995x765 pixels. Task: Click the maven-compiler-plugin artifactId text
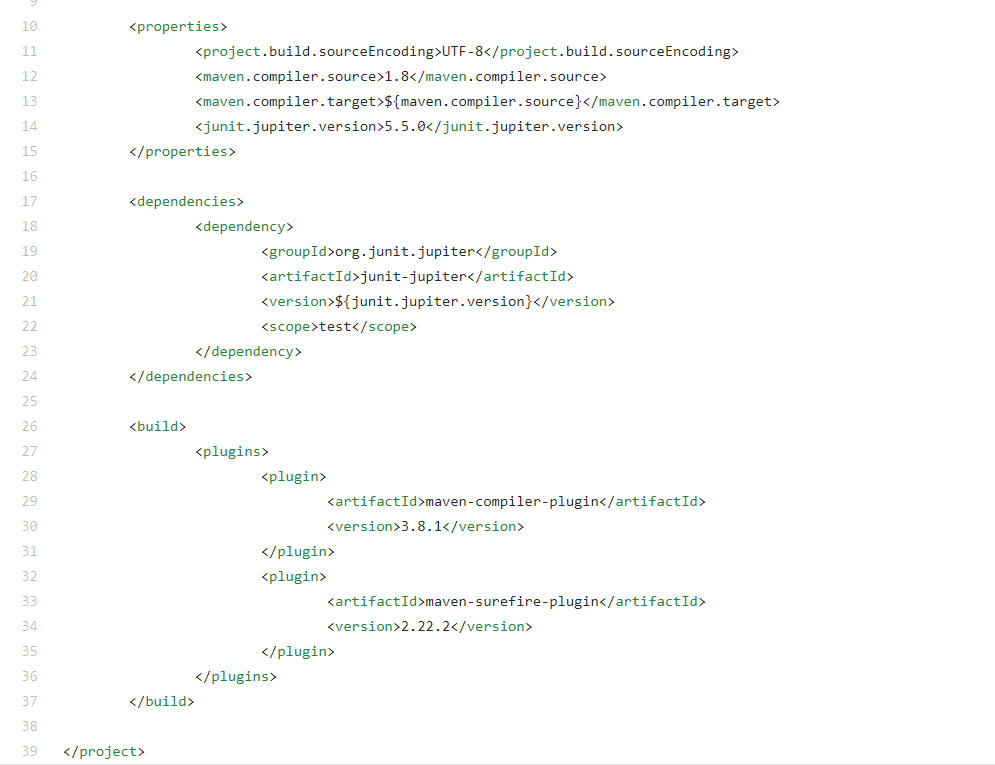(x=512, y=502)
